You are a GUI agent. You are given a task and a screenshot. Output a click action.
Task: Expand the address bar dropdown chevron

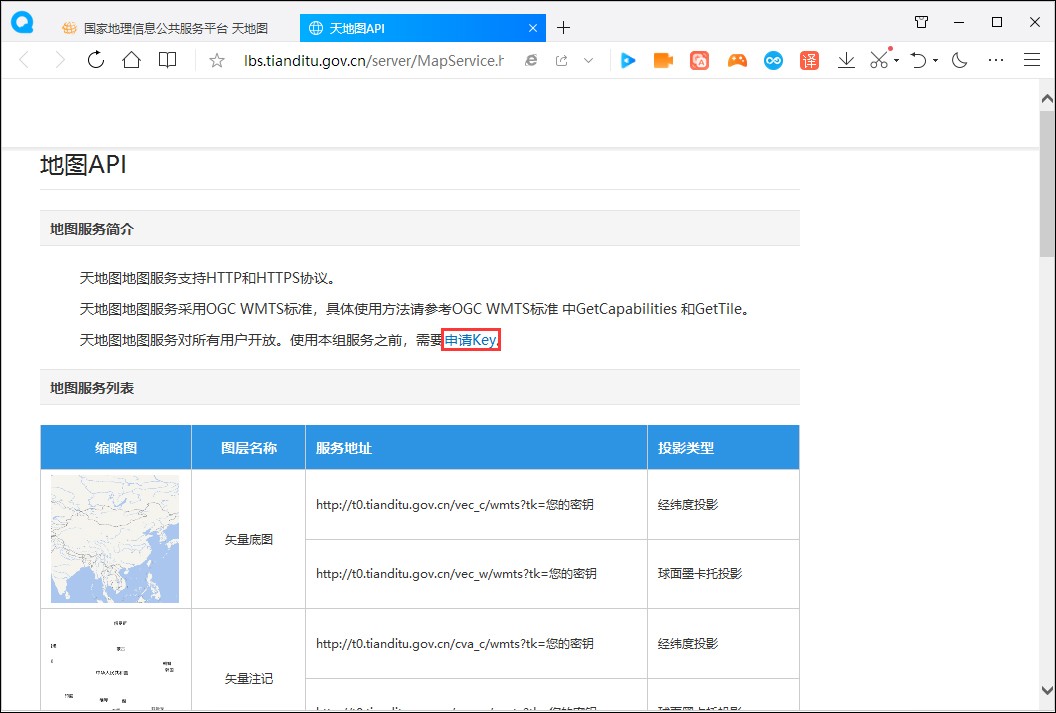pos(590,60)
